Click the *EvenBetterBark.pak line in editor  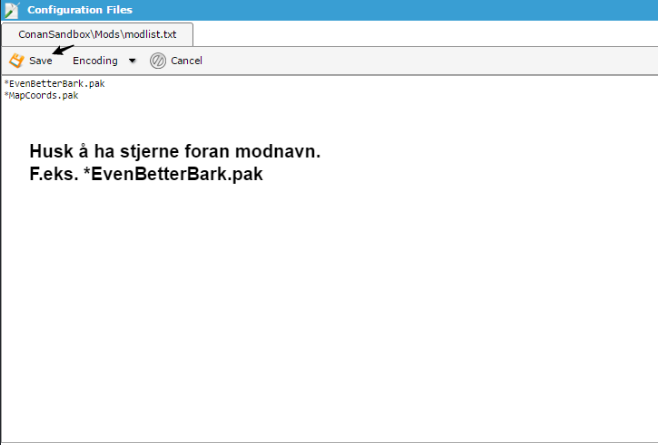point(55,84)
